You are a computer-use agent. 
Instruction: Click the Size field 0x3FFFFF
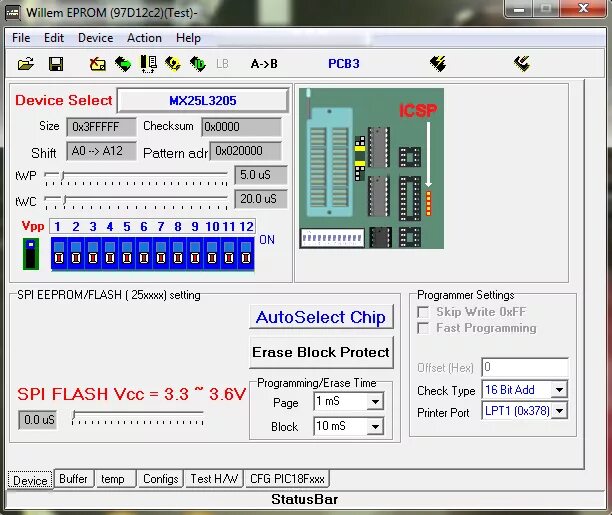(101, 127)
